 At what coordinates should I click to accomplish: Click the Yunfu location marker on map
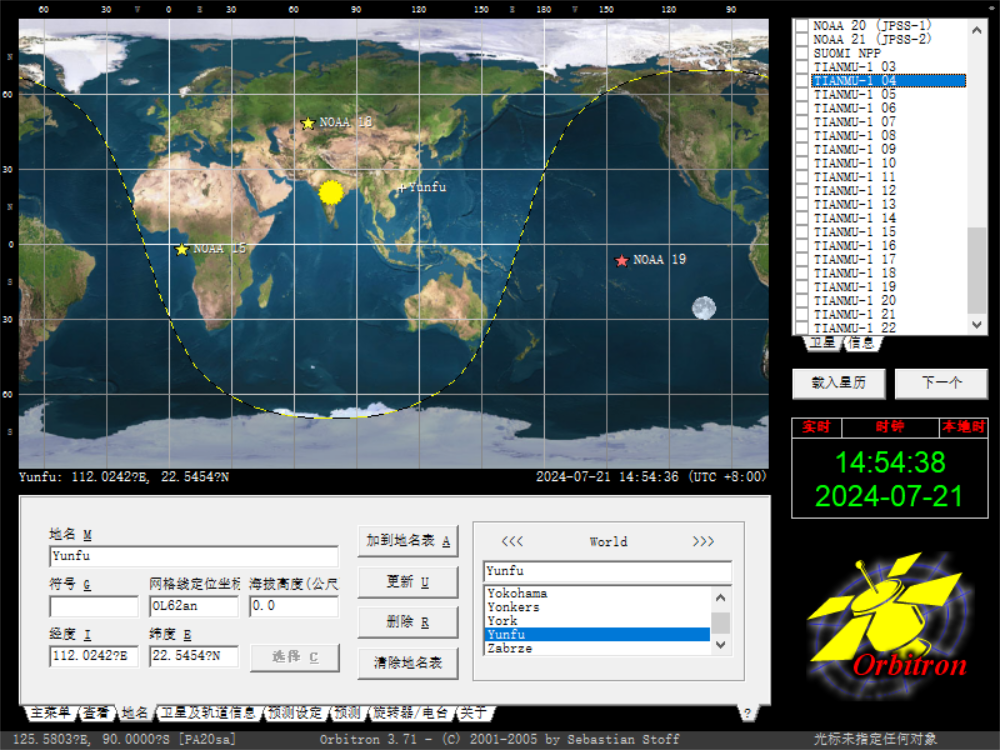point(402,187)
